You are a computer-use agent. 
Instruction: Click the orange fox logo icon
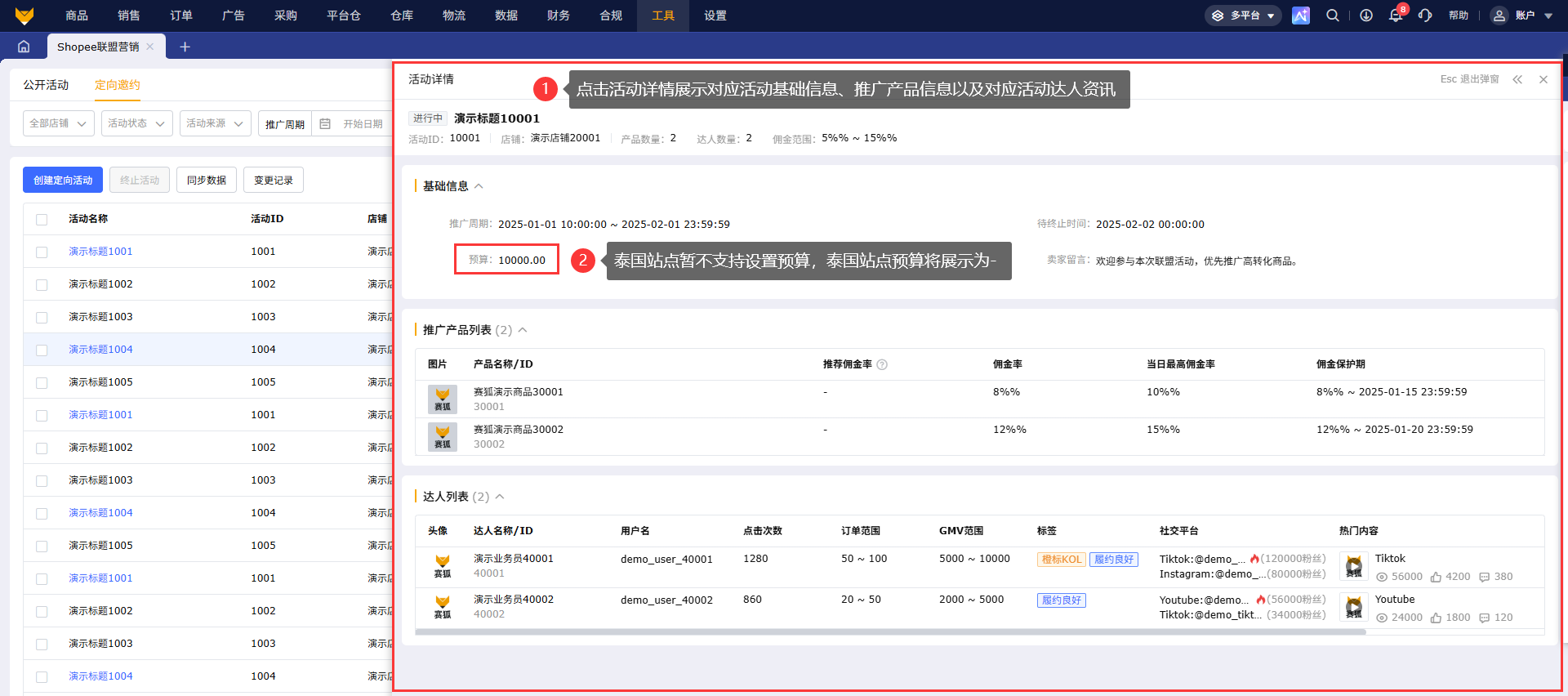(24, 16)
